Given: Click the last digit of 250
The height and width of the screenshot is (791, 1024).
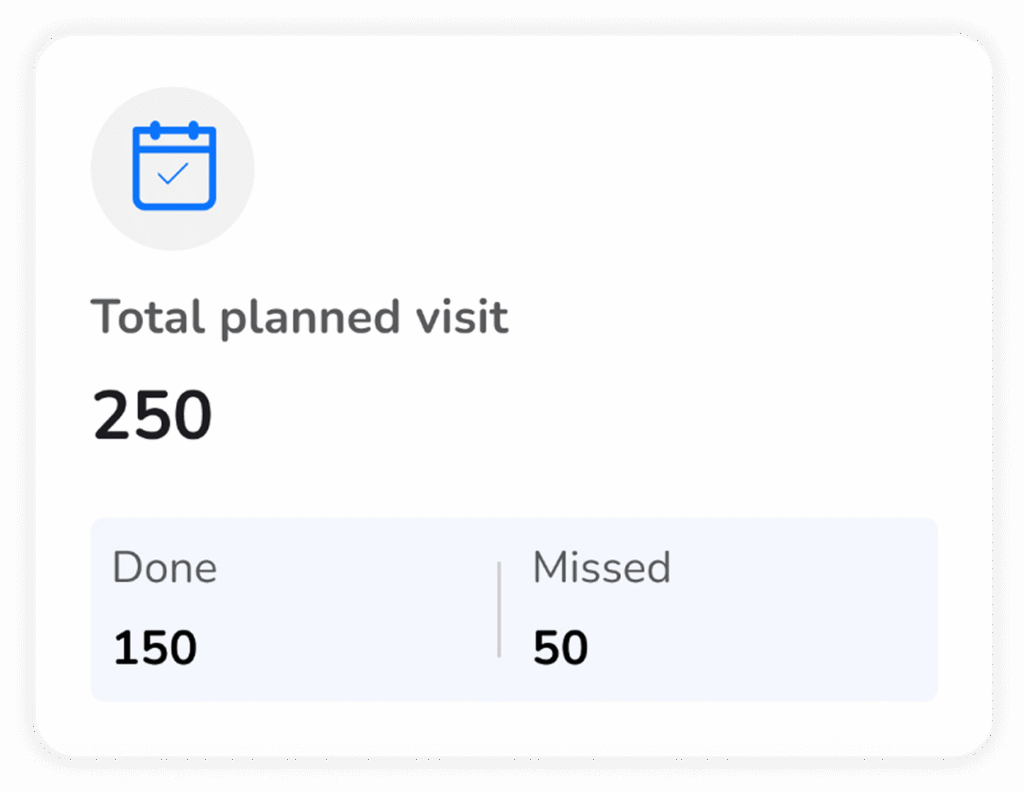Looking at the screenshot, I should pos(192,416).
